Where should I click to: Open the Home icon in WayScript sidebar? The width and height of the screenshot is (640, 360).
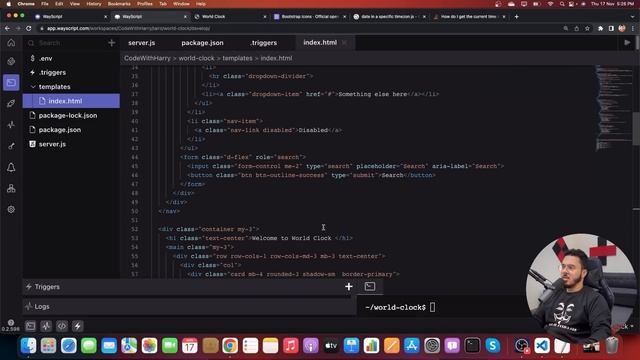point(11,43)
